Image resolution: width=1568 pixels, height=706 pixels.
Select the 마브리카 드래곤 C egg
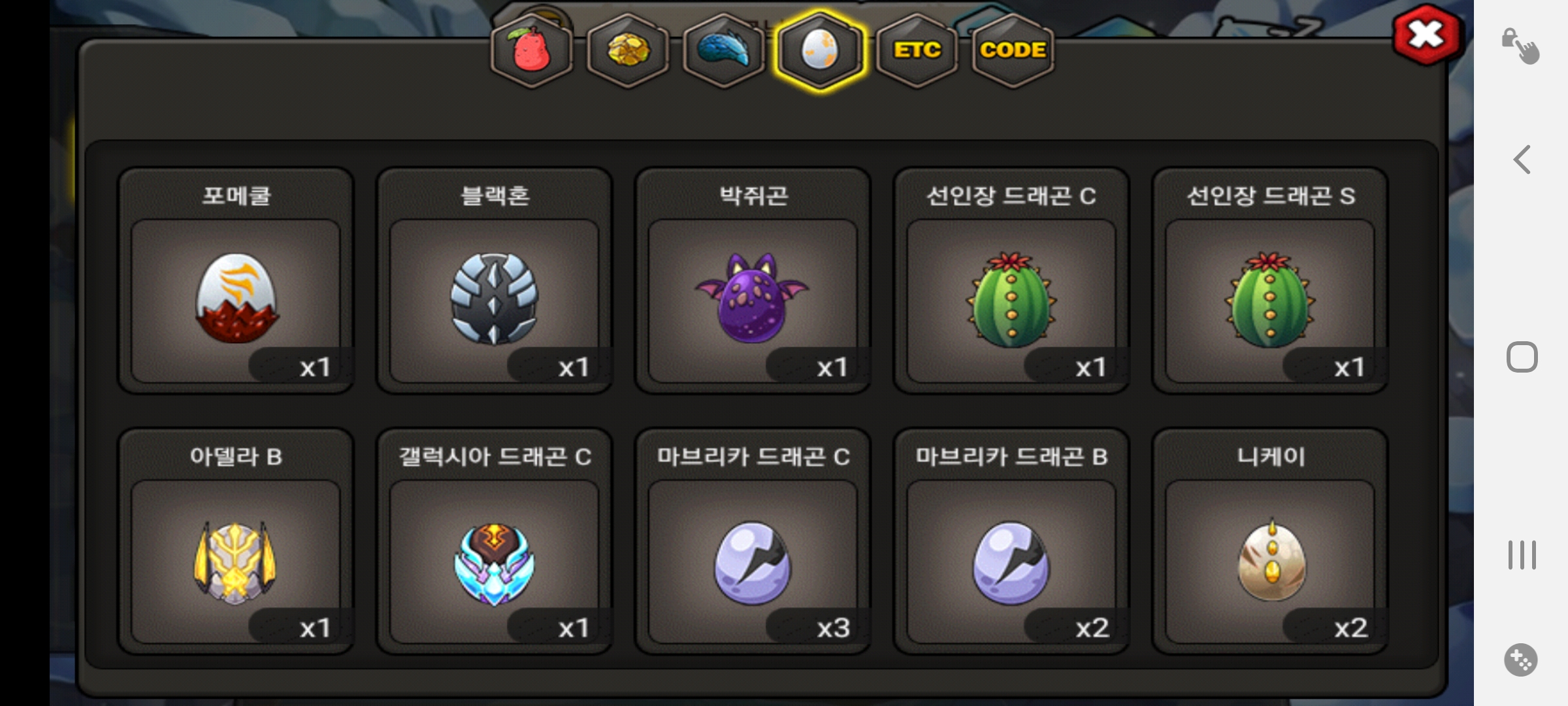click(x=753, y=541)
